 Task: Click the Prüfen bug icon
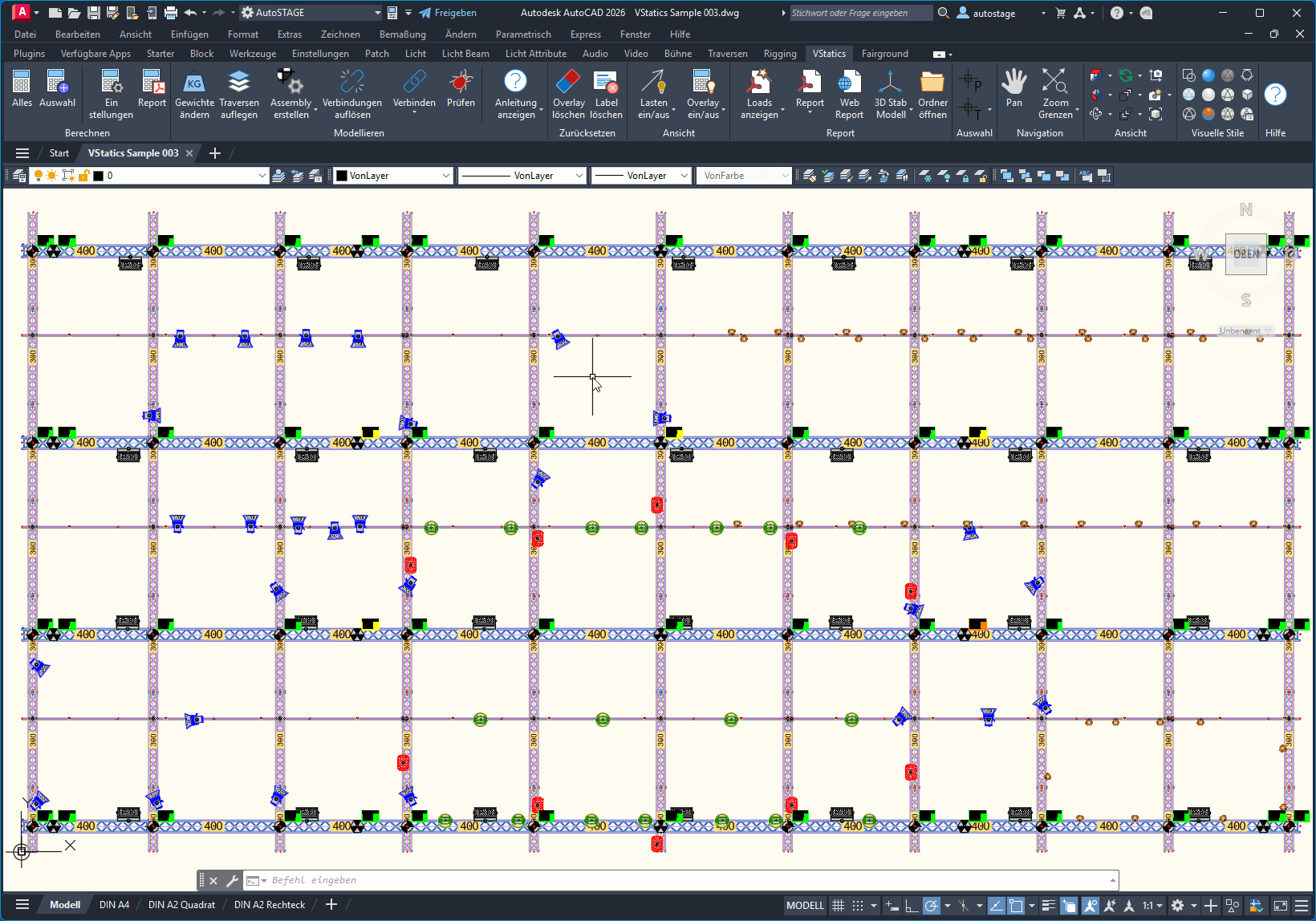pyautogui.click(x=461, y=83)
